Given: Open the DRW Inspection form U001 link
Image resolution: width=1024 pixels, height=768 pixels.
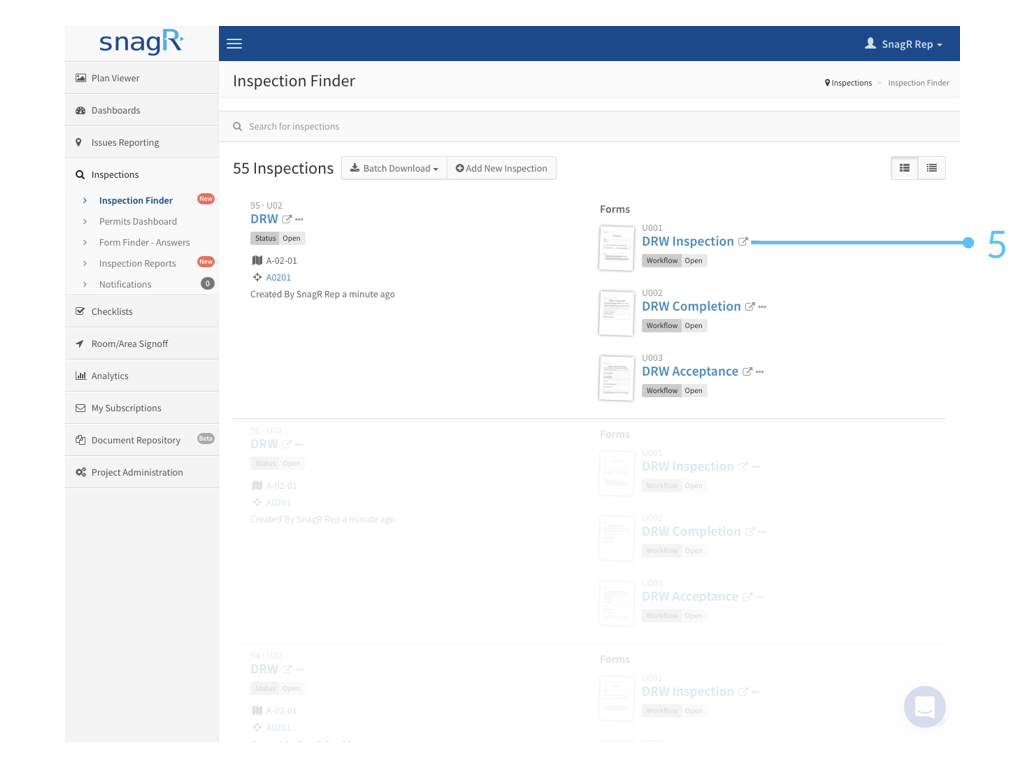Looking at the screenshot, I should point(688,241).
